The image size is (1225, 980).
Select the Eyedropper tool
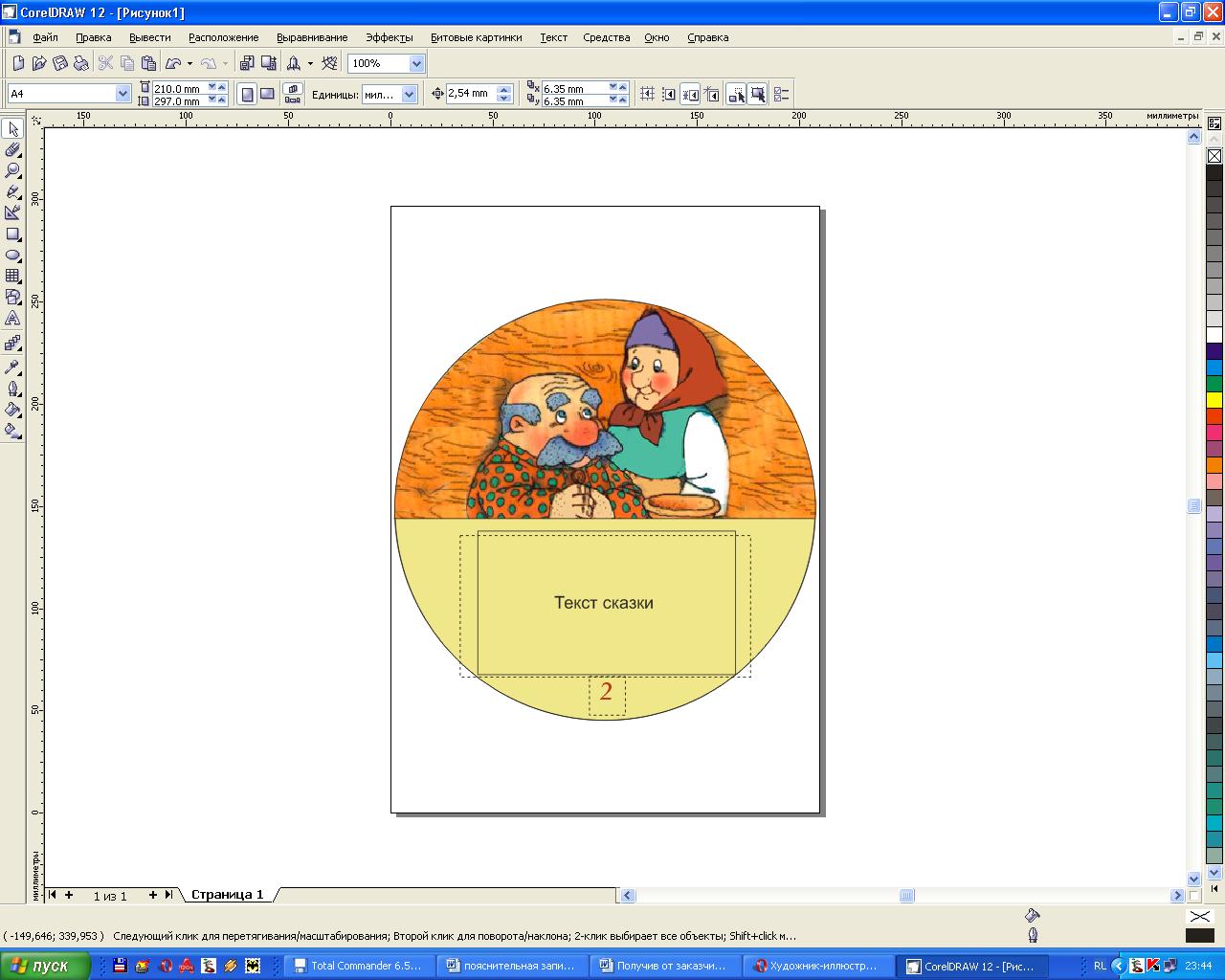click(12, 367)
